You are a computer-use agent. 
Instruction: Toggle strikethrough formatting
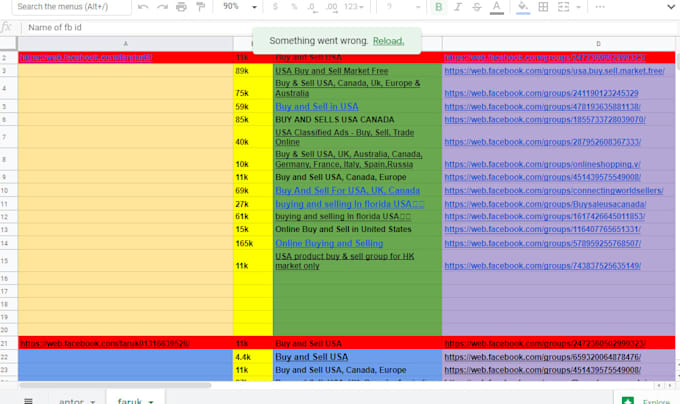(477, 7)
